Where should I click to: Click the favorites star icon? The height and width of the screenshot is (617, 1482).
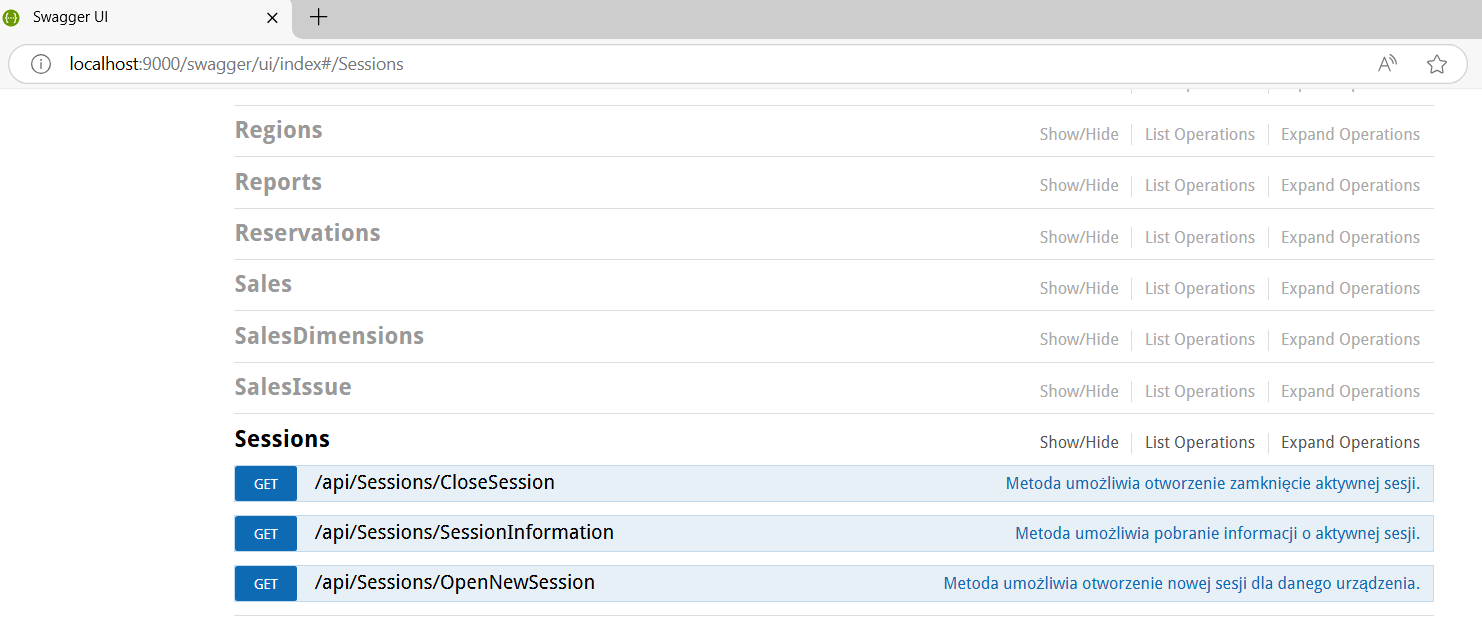1437,64
